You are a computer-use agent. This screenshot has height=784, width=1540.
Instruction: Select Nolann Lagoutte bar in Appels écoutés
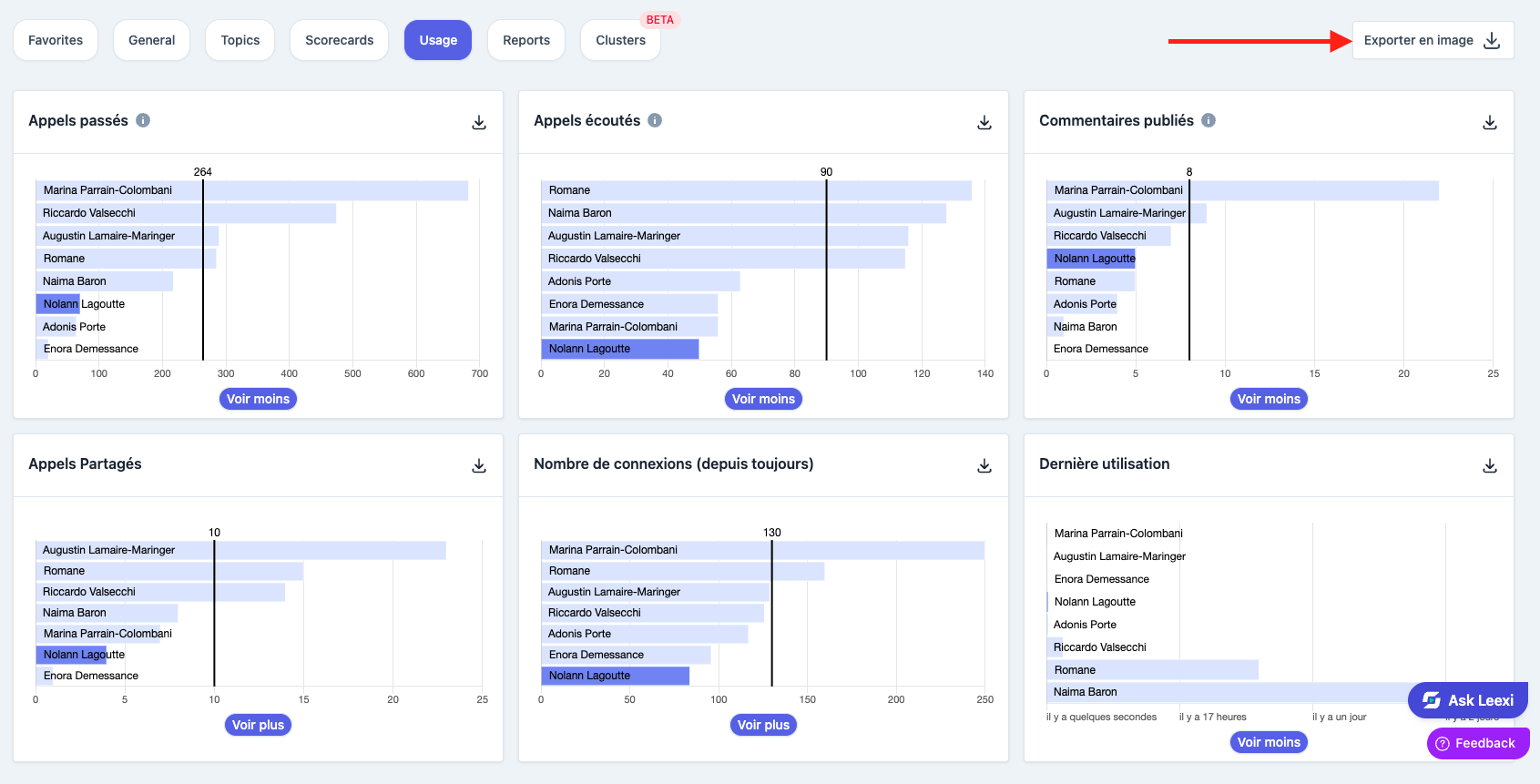620,349
